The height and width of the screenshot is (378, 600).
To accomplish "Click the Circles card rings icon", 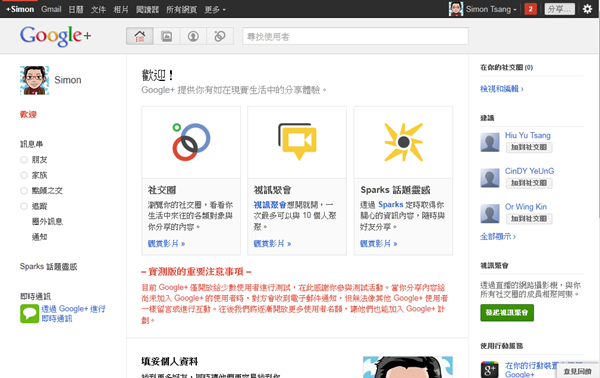I will (x=191, y=142).
